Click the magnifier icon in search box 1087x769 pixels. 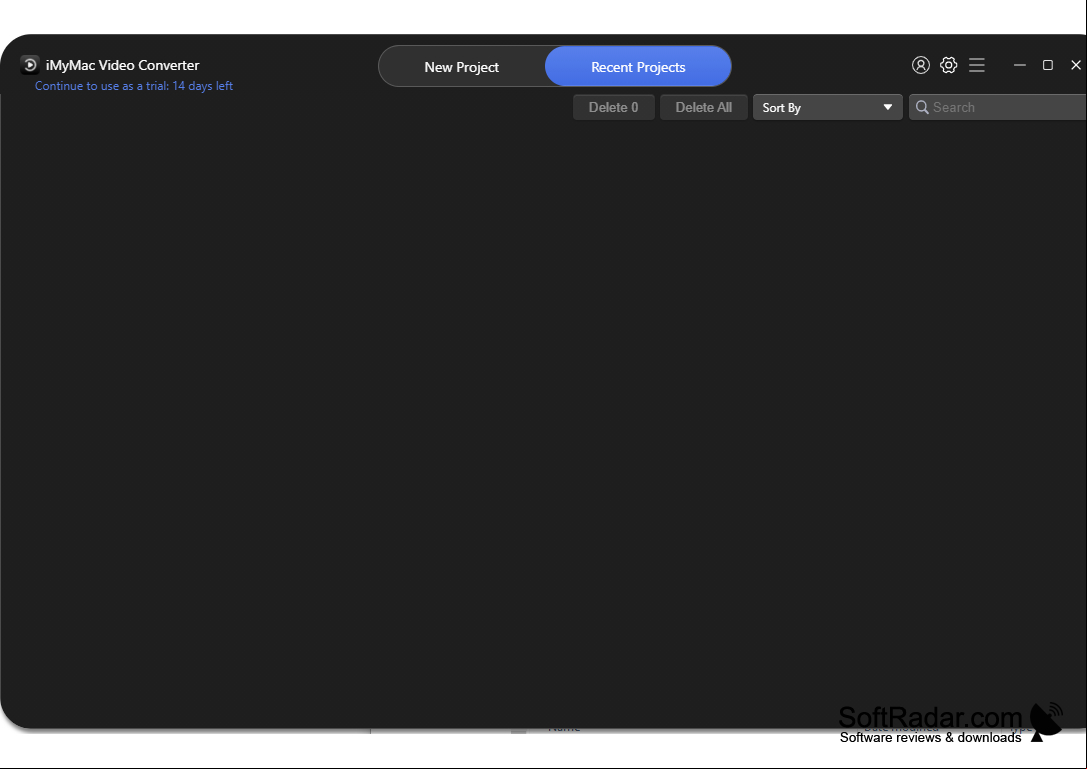(x=922, y=107)
